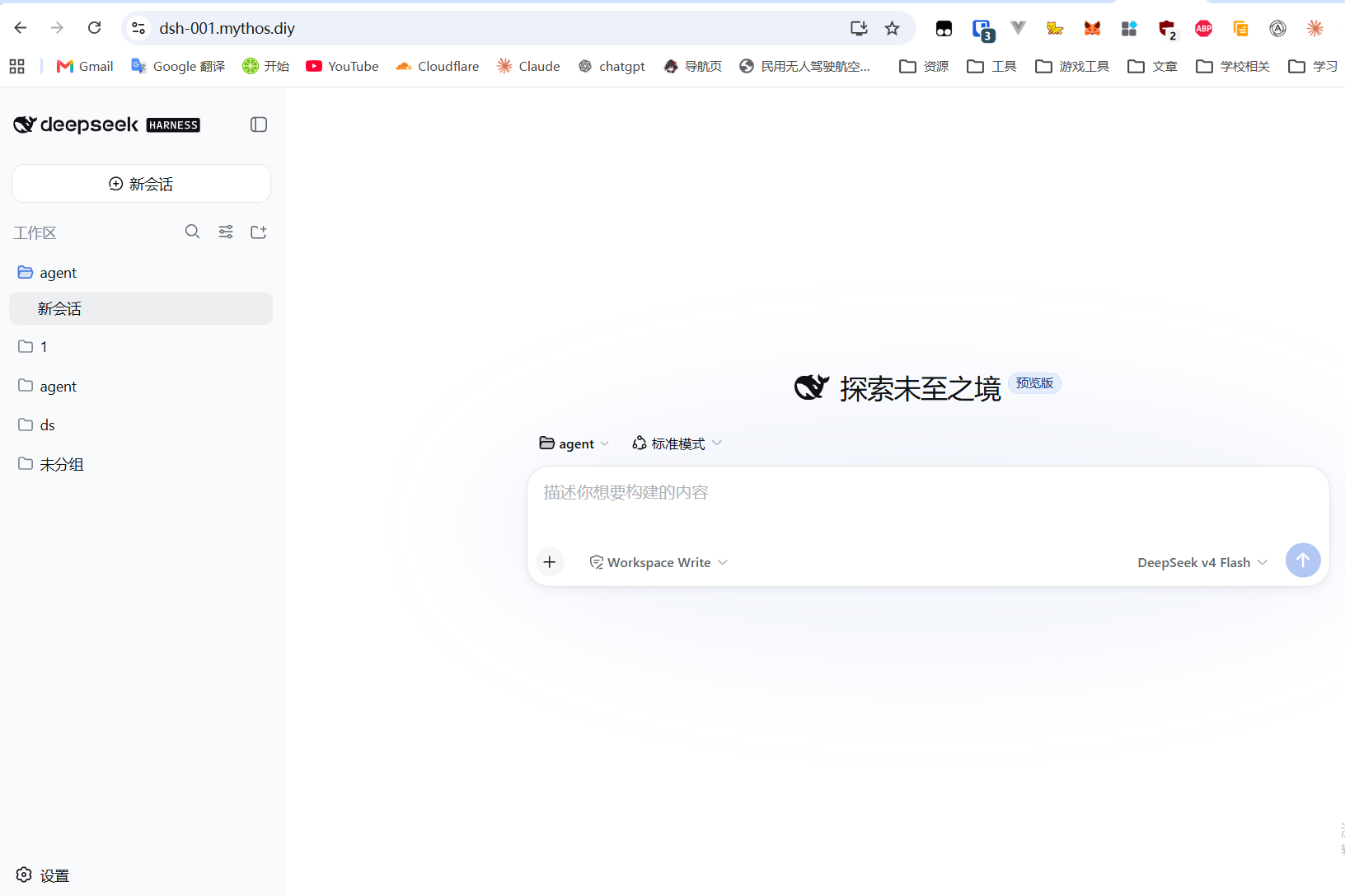Click the deepseek whale logo

click(x=25, y=124)
